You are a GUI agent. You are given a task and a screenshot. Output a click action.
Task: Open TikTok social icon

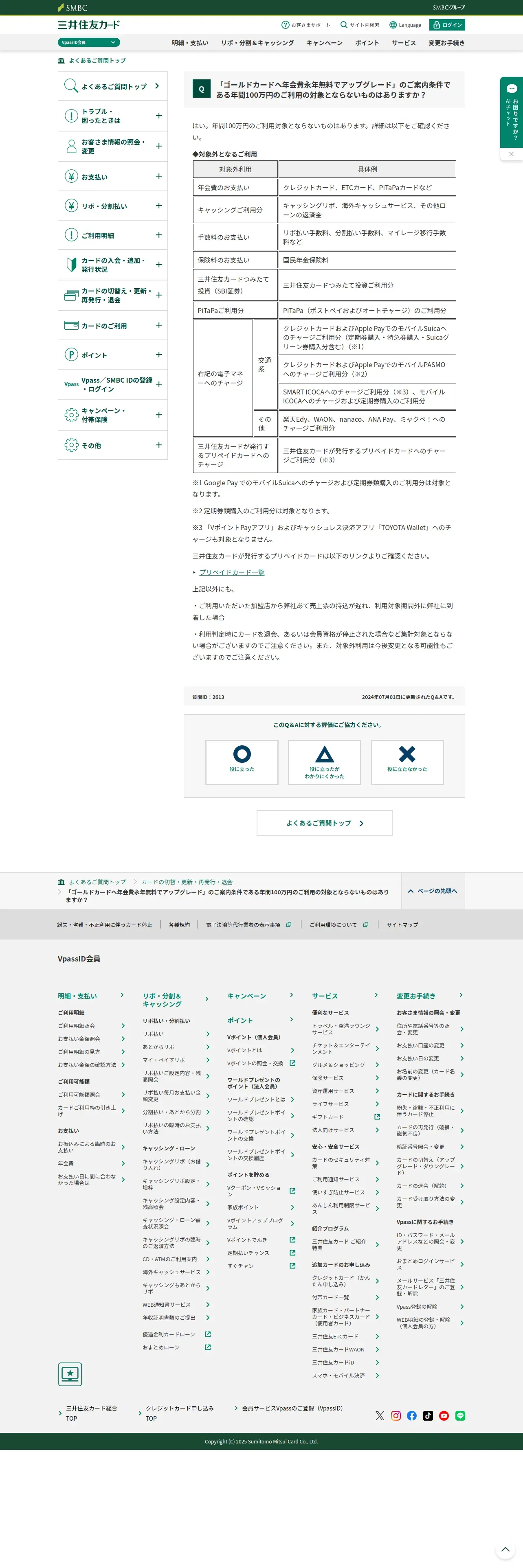(428, 1416)
